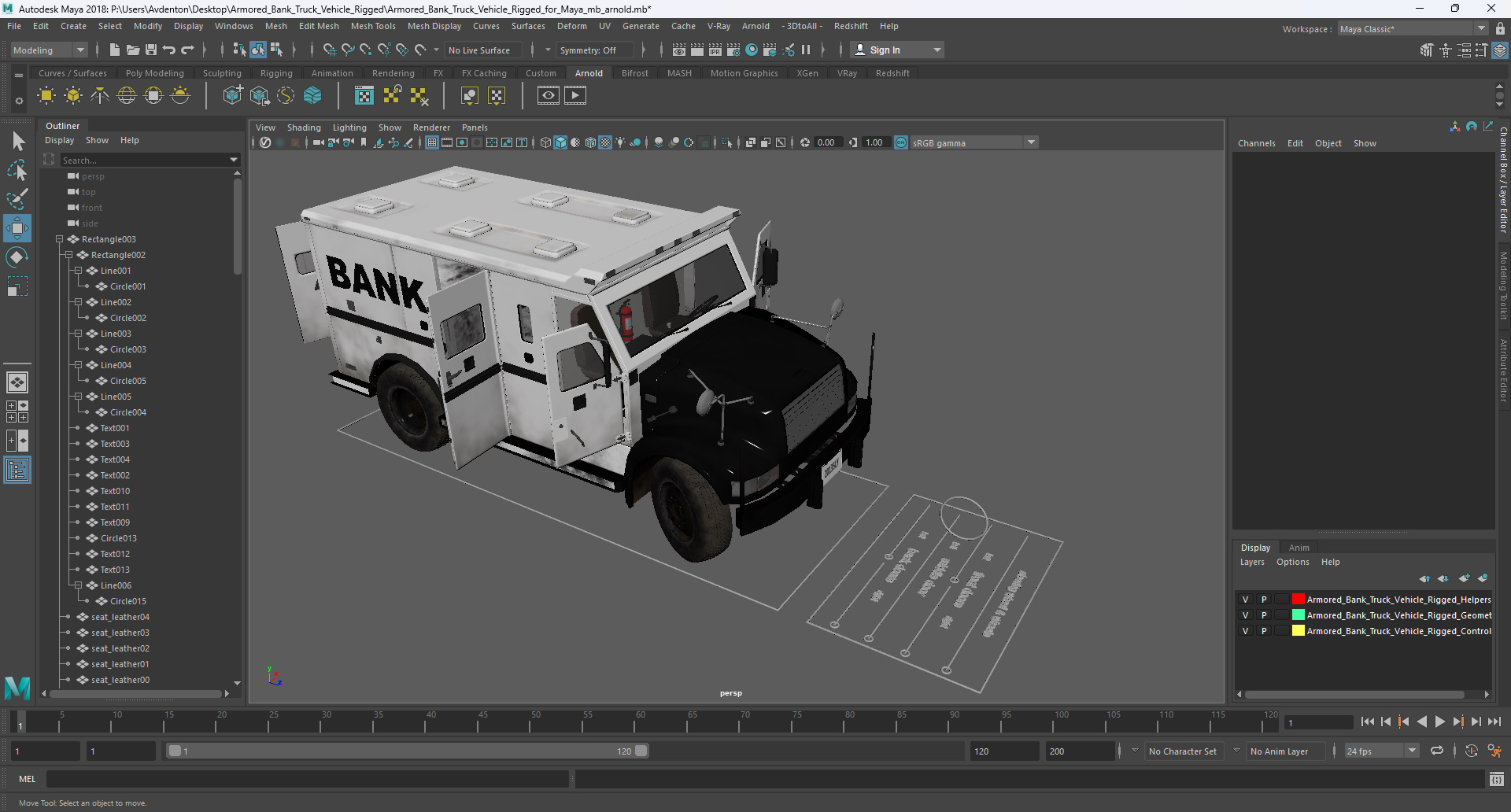Collapse the Rectangle003 tree node
The height and width of the screenshot is (812, 1511).
point(60,239)
